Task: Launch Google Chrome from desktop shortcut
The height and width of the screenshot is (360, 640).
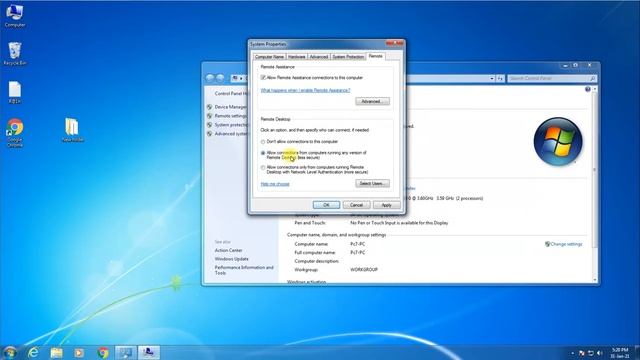Action: click(15, 133)
